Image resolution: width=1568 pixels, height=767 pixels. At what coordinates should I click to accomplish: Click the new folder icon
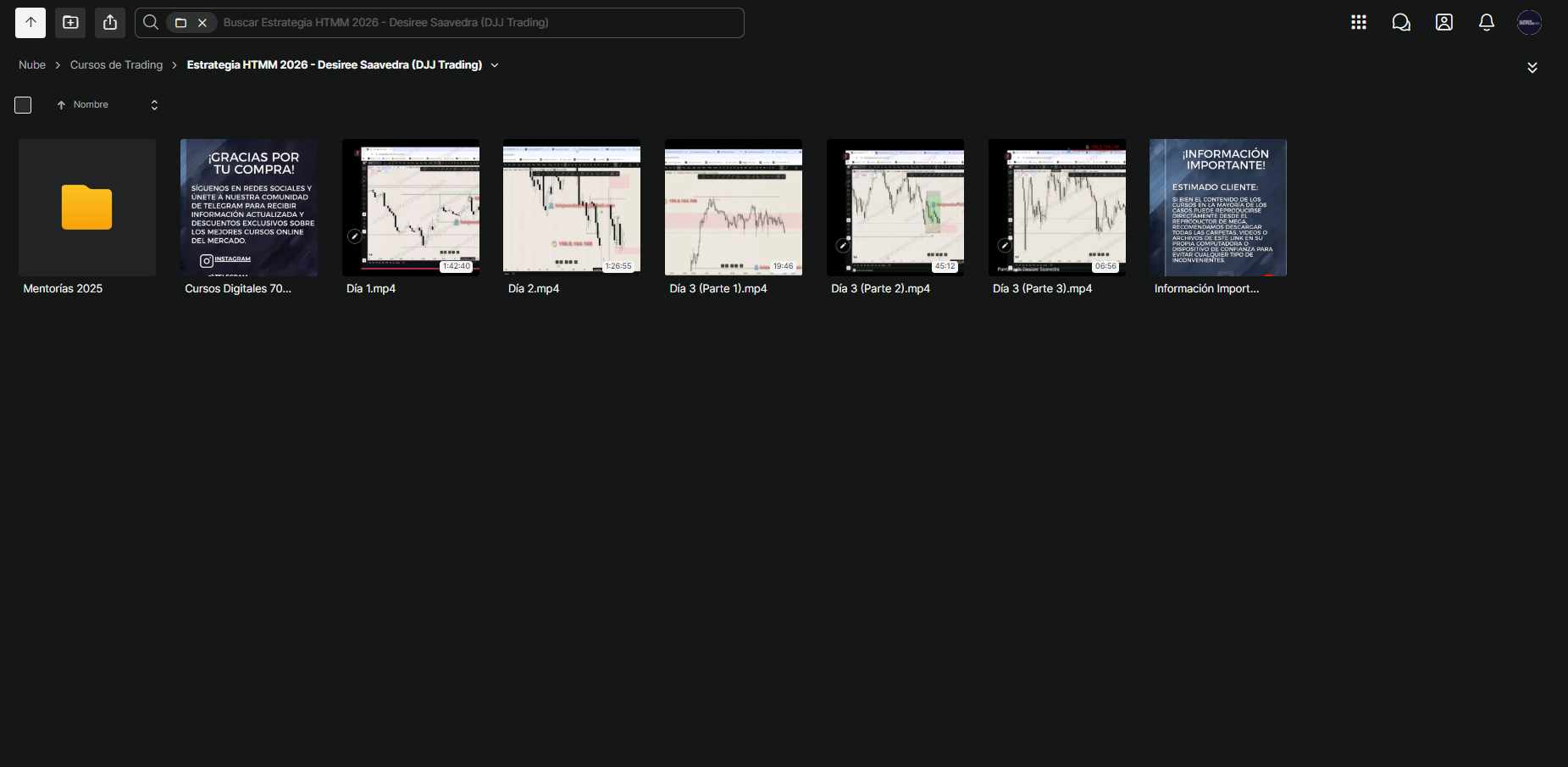(x=70, y=23)
